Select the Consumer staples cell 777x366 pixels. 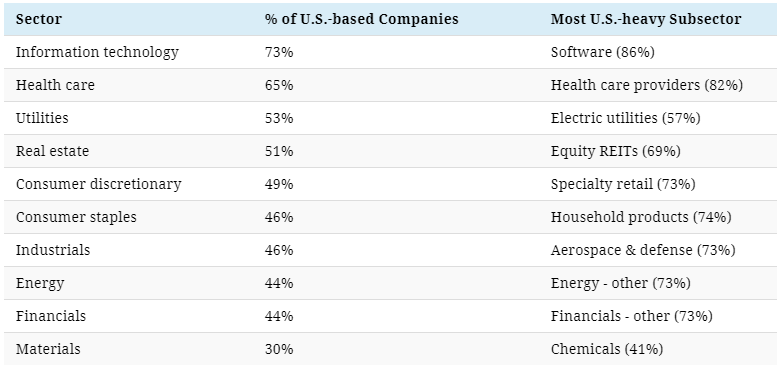coord(76,217)
